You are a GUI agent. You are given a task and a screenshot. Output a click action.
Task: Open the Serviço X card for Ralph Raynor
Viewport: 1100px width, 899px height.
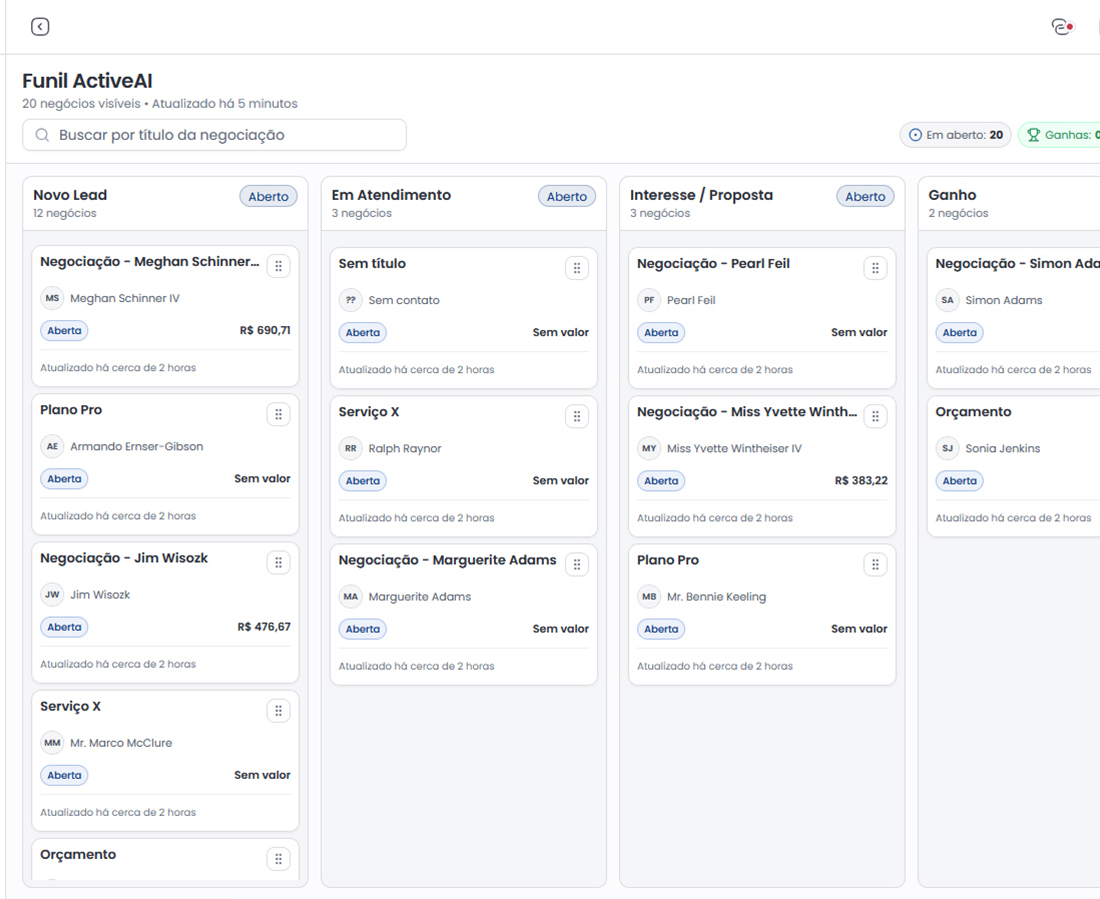pos(440,413)
